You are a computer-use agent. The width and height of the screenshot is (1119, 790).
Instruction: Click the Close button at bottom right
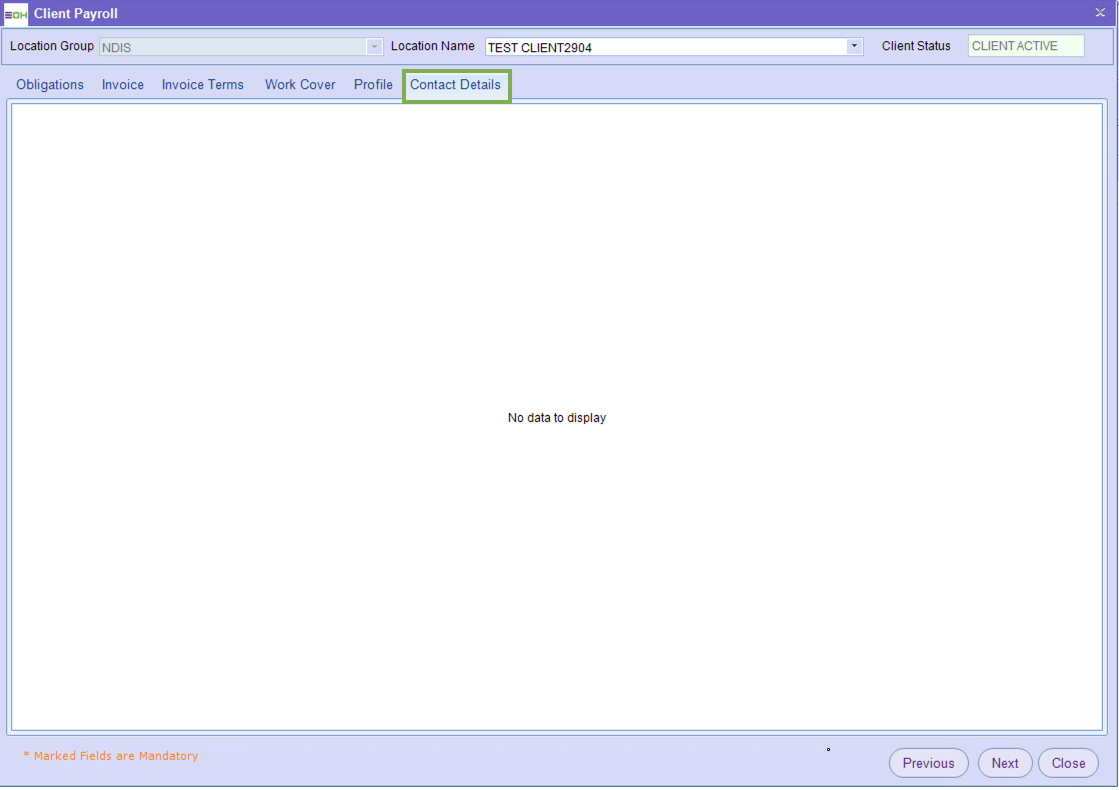1068,763
